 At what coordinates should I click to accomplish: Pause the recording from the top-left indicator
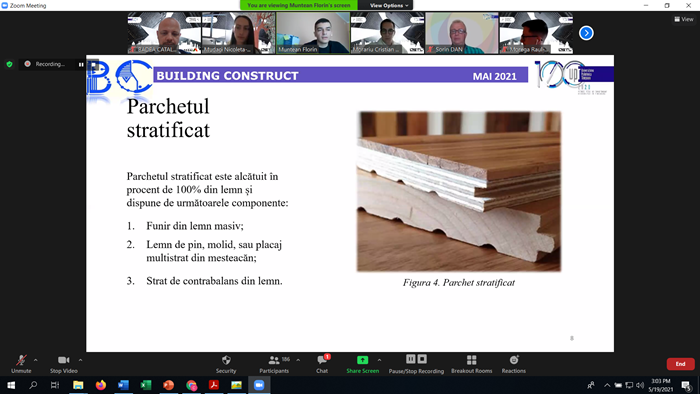point(81,64)
